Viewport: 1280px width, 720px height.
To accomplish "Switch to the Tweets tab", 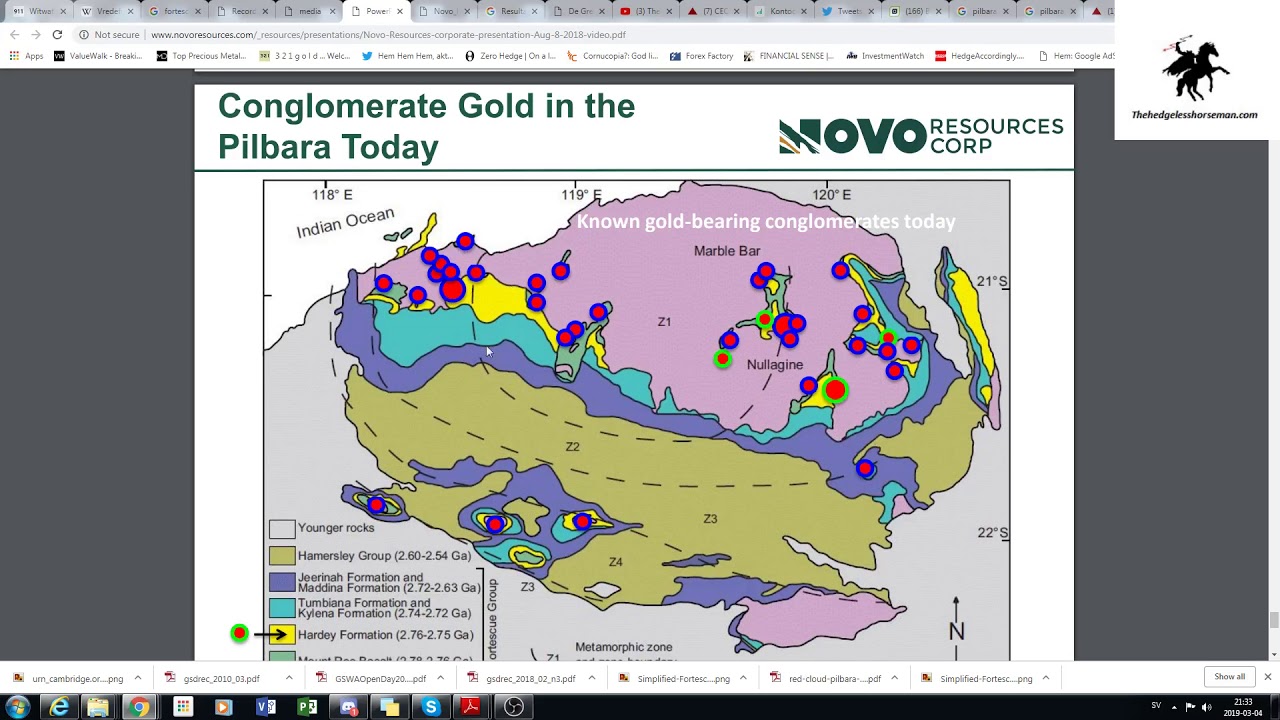I will (x=848, y=11).
